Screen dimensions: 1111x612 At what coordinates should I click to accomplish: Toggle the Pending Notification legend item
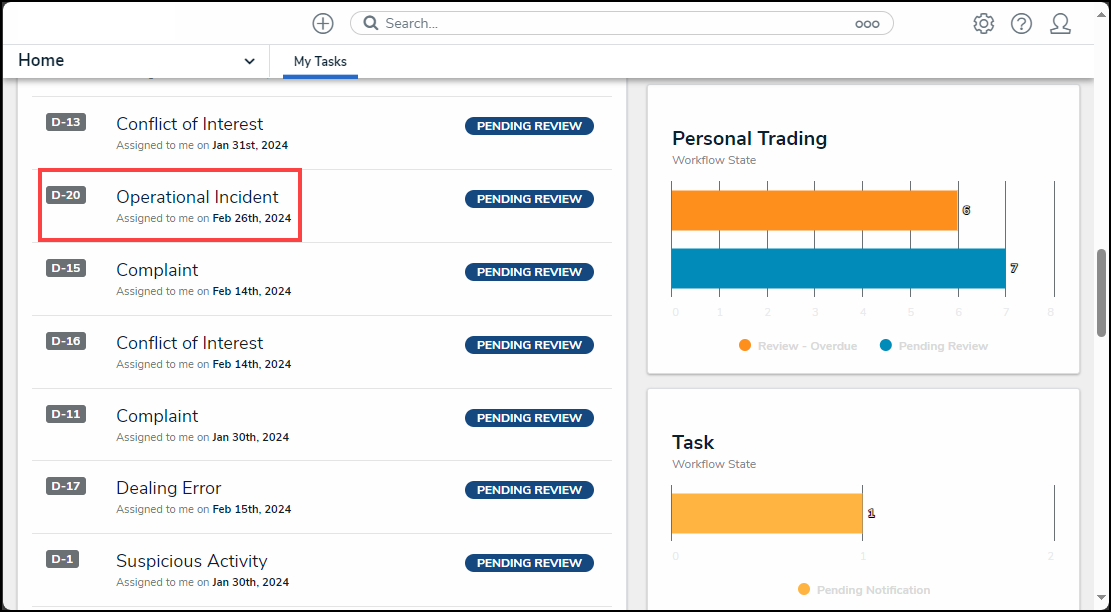tap(863, 590)
